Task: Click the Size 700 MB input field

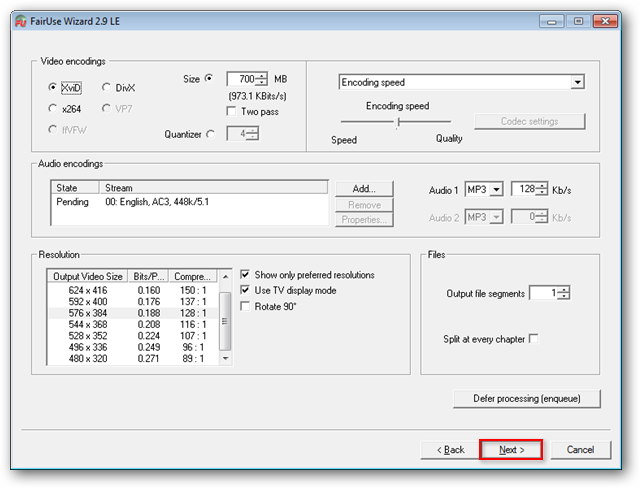Action: (x=242, y=79)
